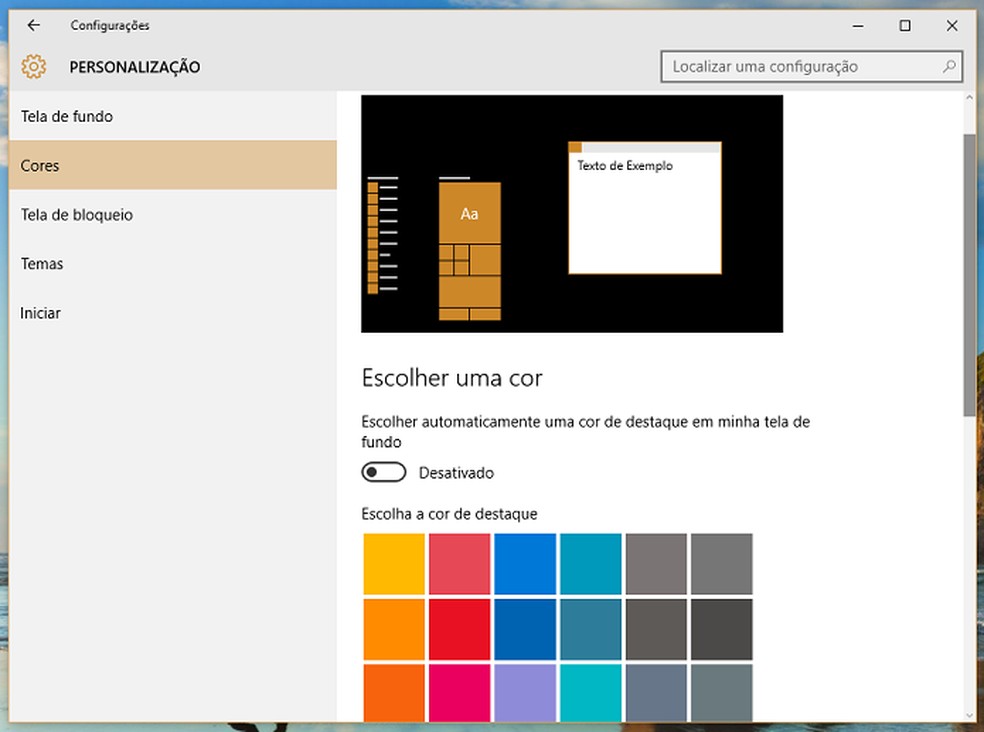Go to Tela de bloqueio section
The width and height of the screenshot is (984, 732).
[77, 215]
